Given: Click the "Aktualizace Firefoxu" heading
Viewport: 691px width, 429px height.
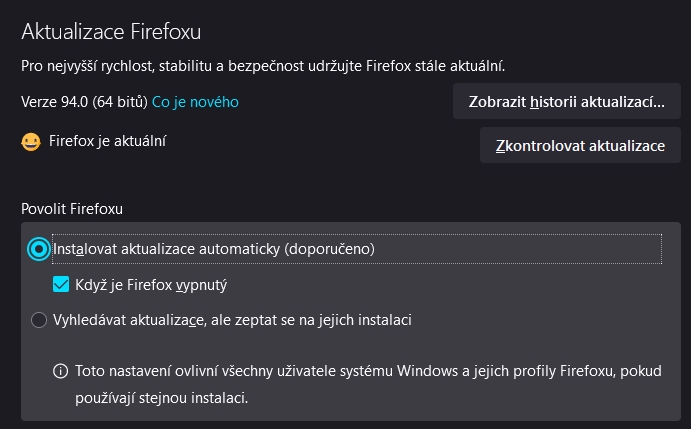Looking at the screenshot, I should 111,31.
